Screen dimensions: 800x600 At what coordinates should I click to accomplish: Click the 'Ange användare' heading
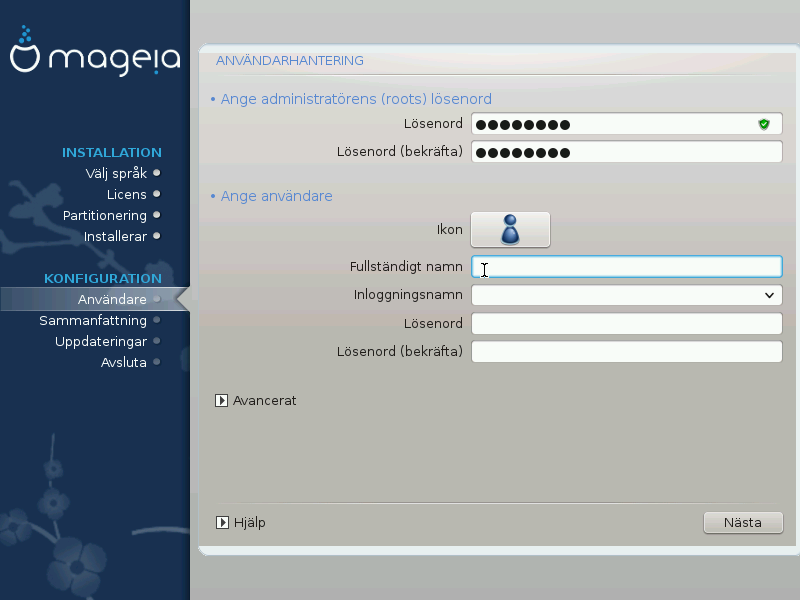[277, 196]
